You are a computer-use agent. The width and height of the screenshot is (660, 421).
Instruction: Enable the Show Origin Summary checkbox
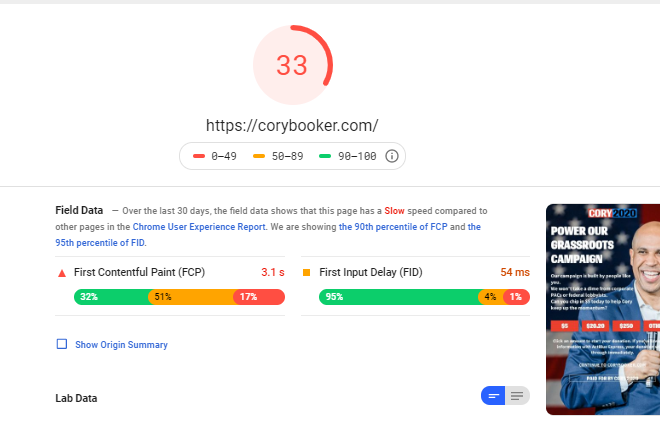62,344
